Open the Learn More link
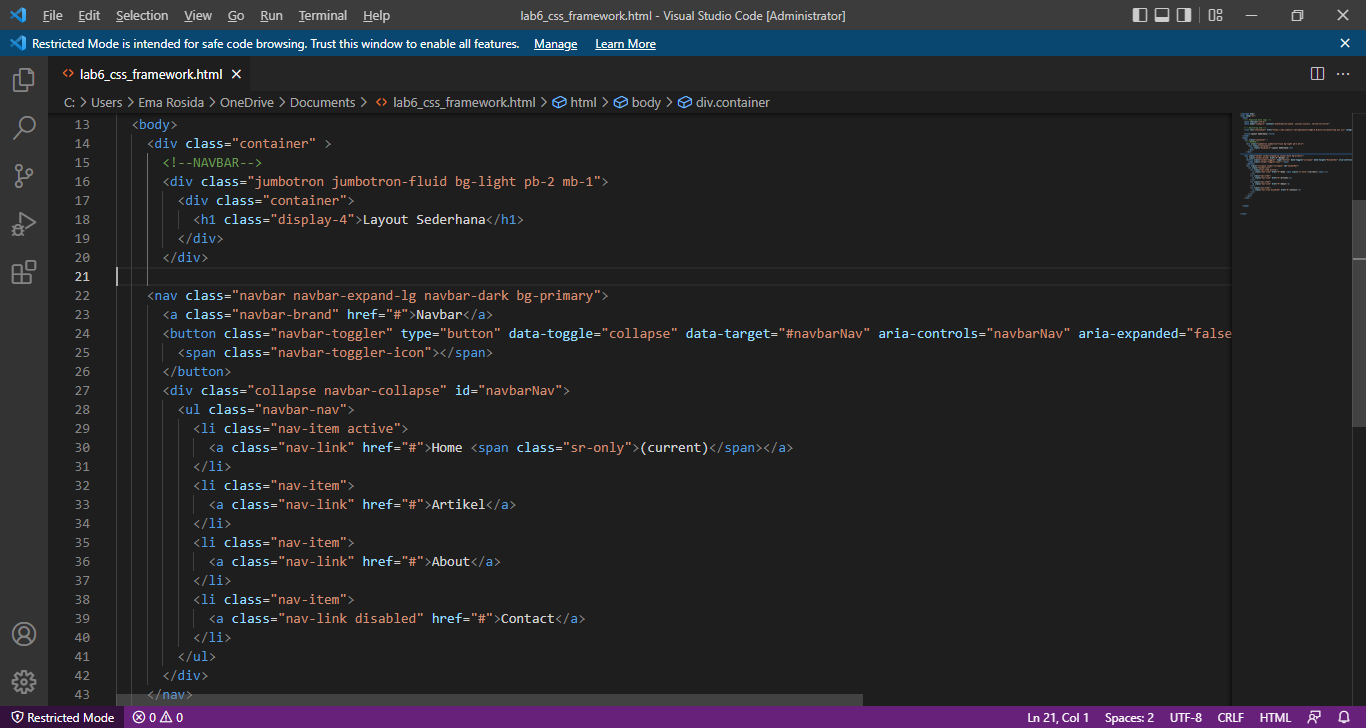The height and width of the screenshot is (728, 1366). (625, 43)
